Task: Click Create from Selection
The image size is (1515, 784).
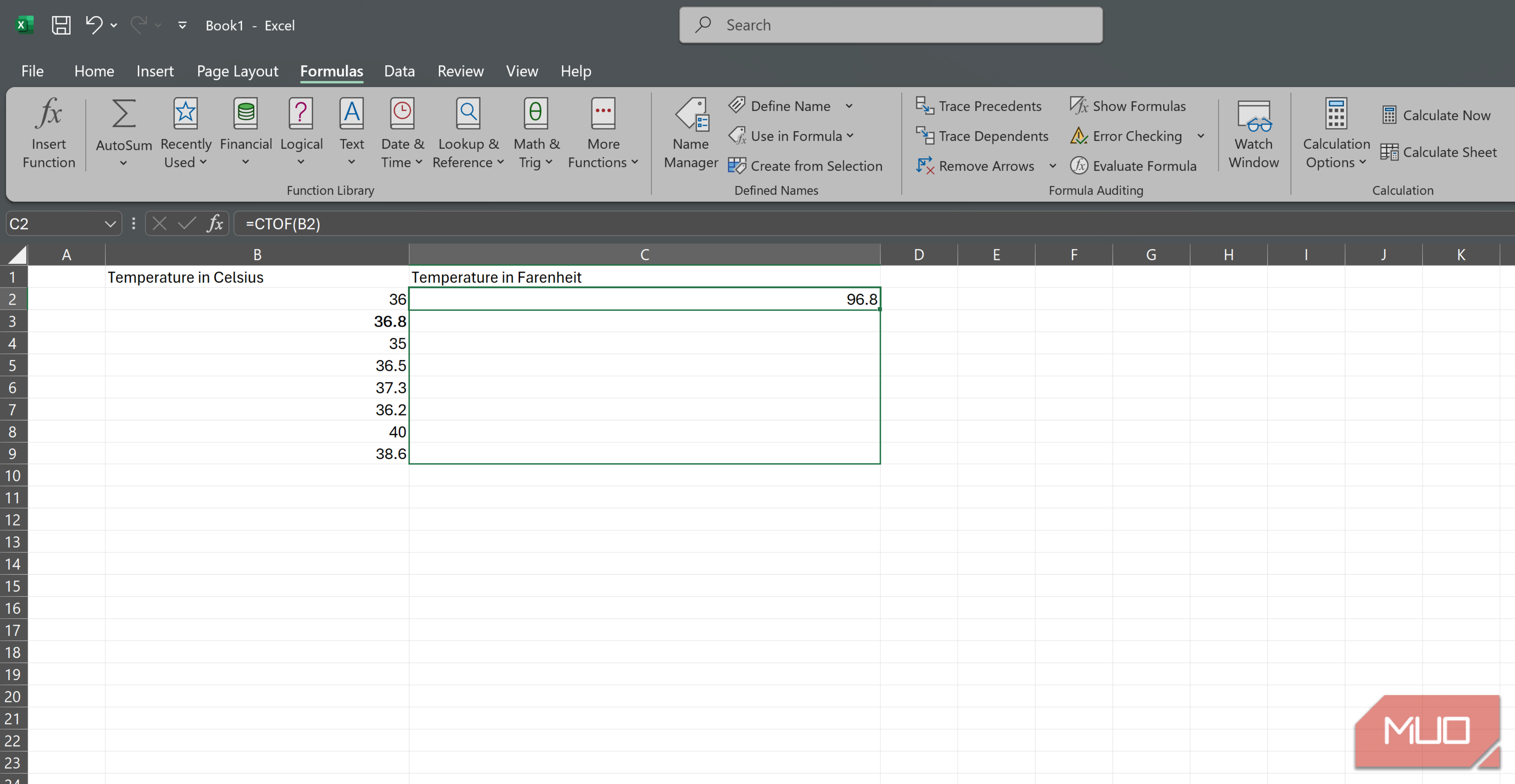Action: tap(805, 166)
